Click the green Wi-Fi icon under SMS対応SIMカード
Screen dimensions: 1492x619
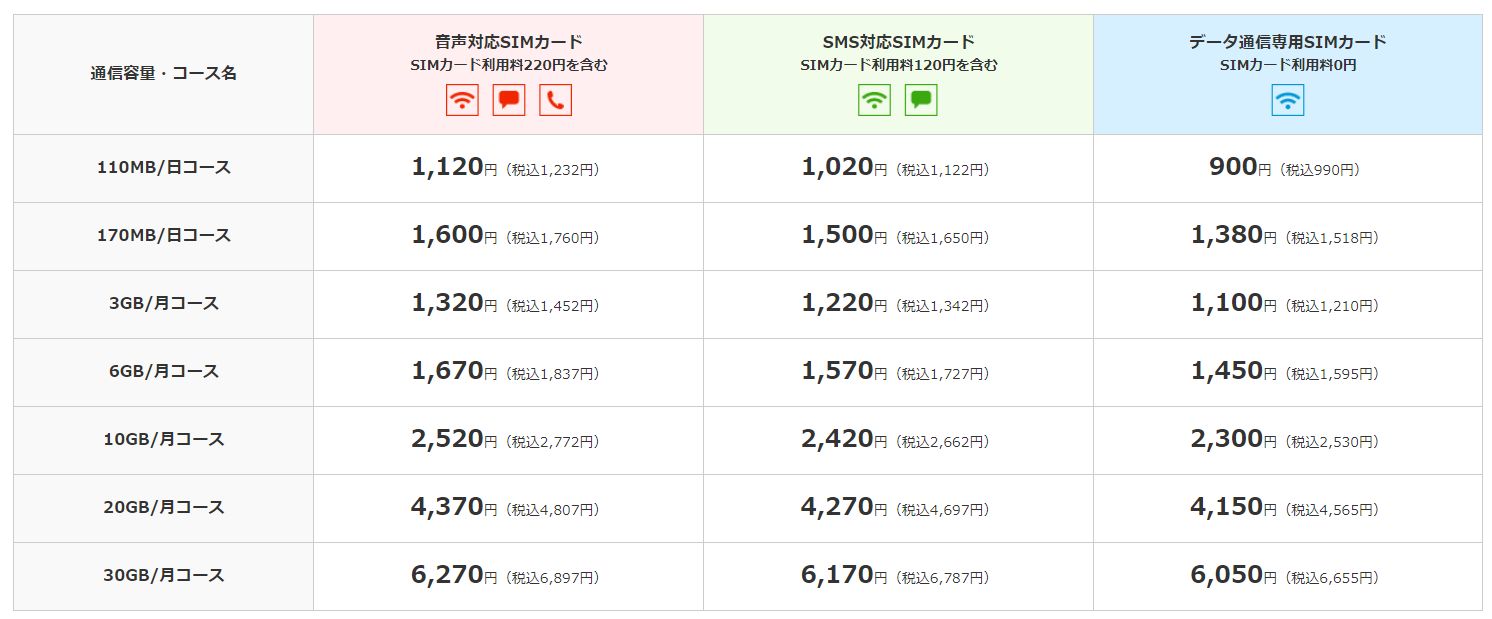pos(875,100)
